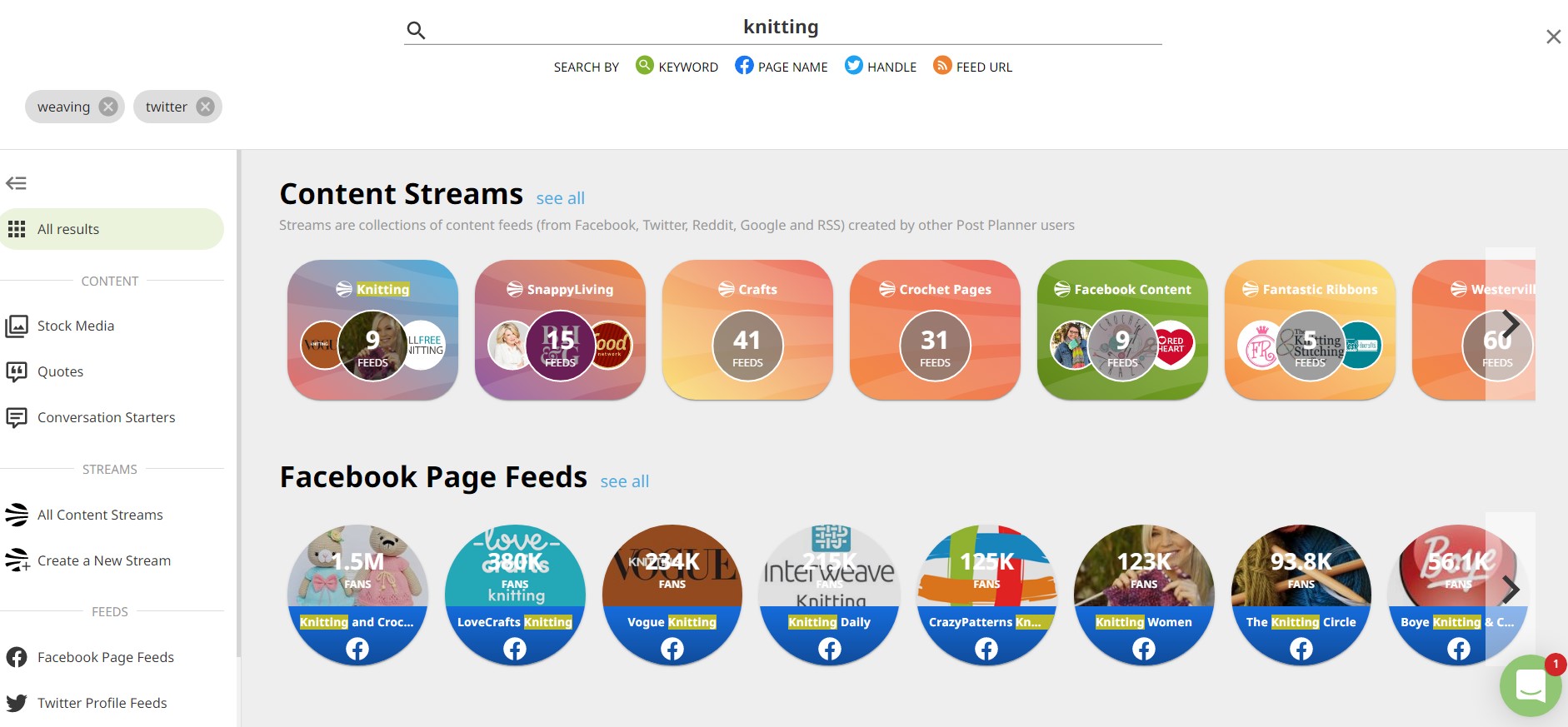The width and height of the screenshot is (1568, 727).
Task: Open the Crafts stream with 41 feeds
Action: click(x=747, y=330)
